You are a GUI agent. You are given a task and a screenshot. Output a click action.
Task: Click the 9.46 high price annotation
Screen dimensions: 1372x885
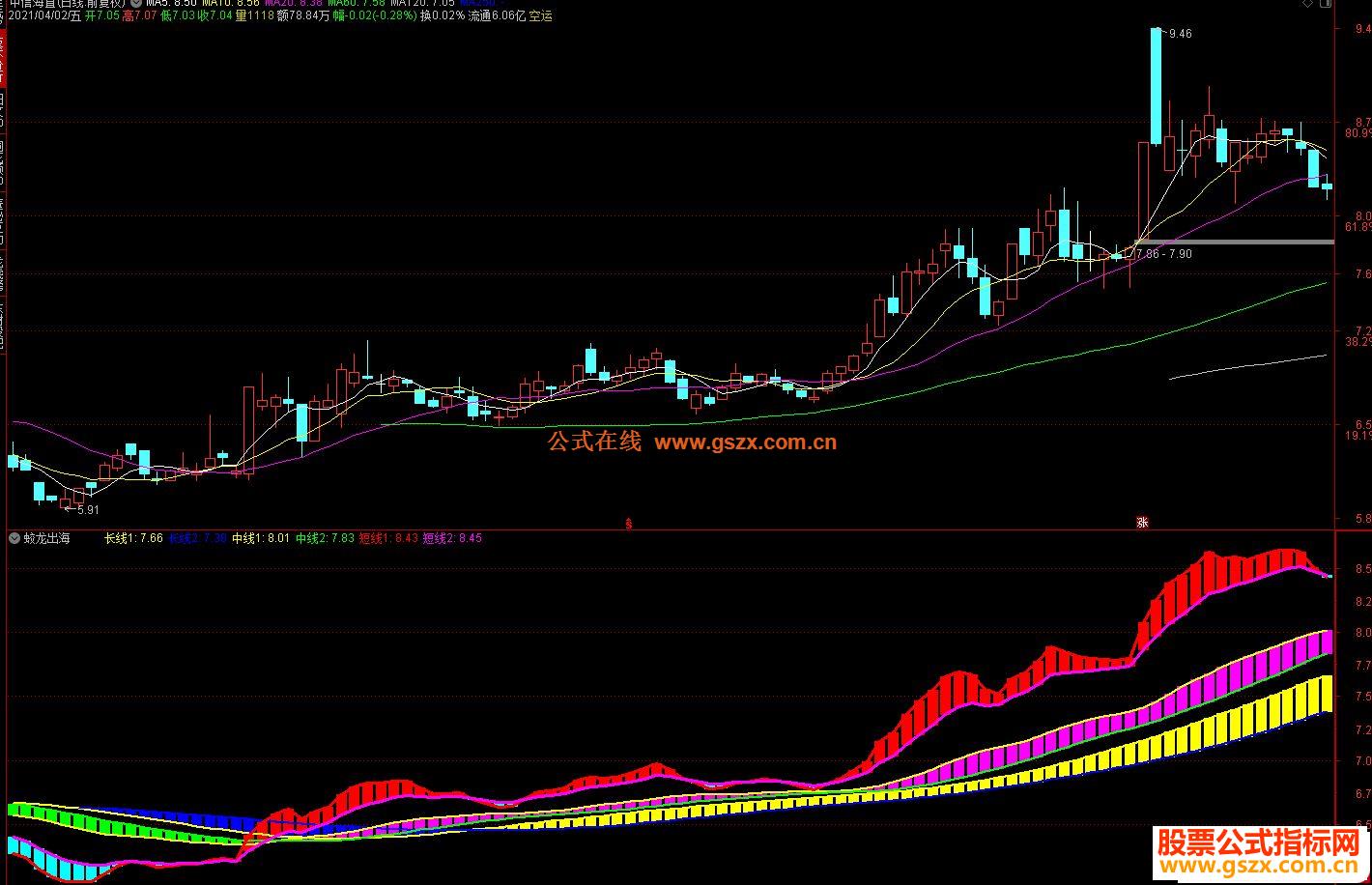1180,34
